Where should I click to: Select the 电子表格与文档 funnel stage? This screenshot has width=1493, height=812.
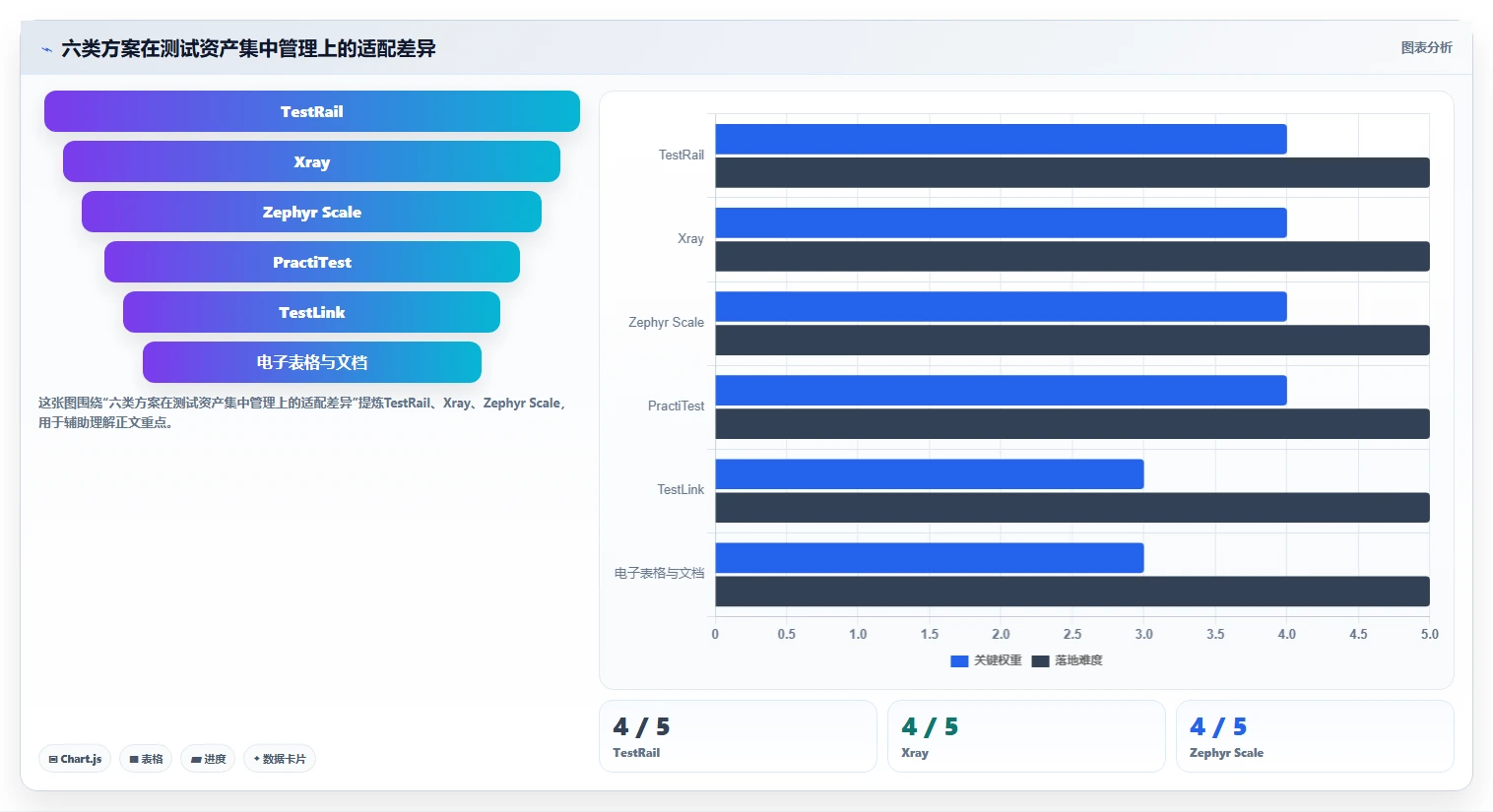click(x=312, y=362)
